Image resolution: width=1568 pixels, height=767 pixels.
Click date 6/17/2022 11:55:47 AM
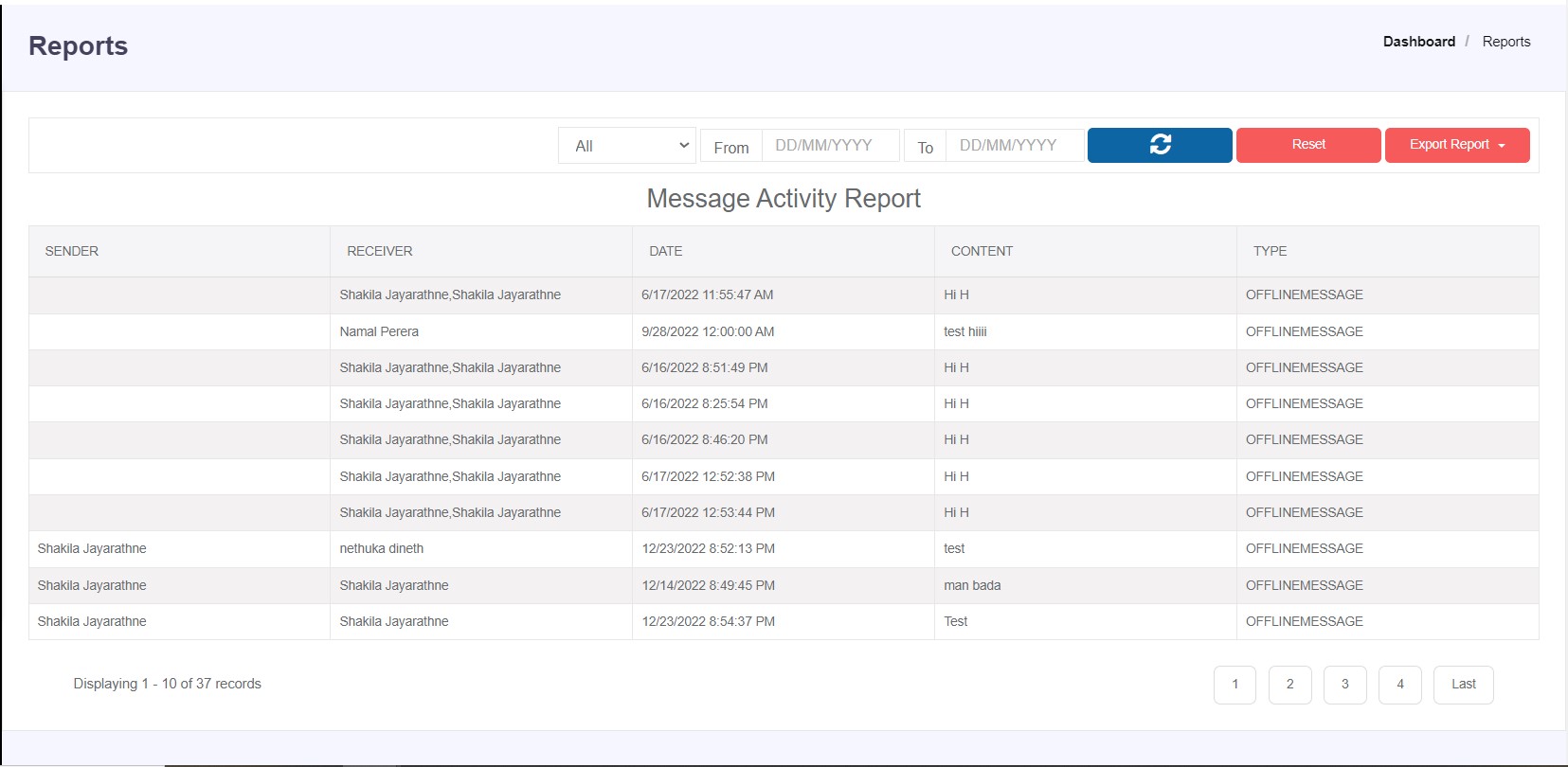[708, 294]
